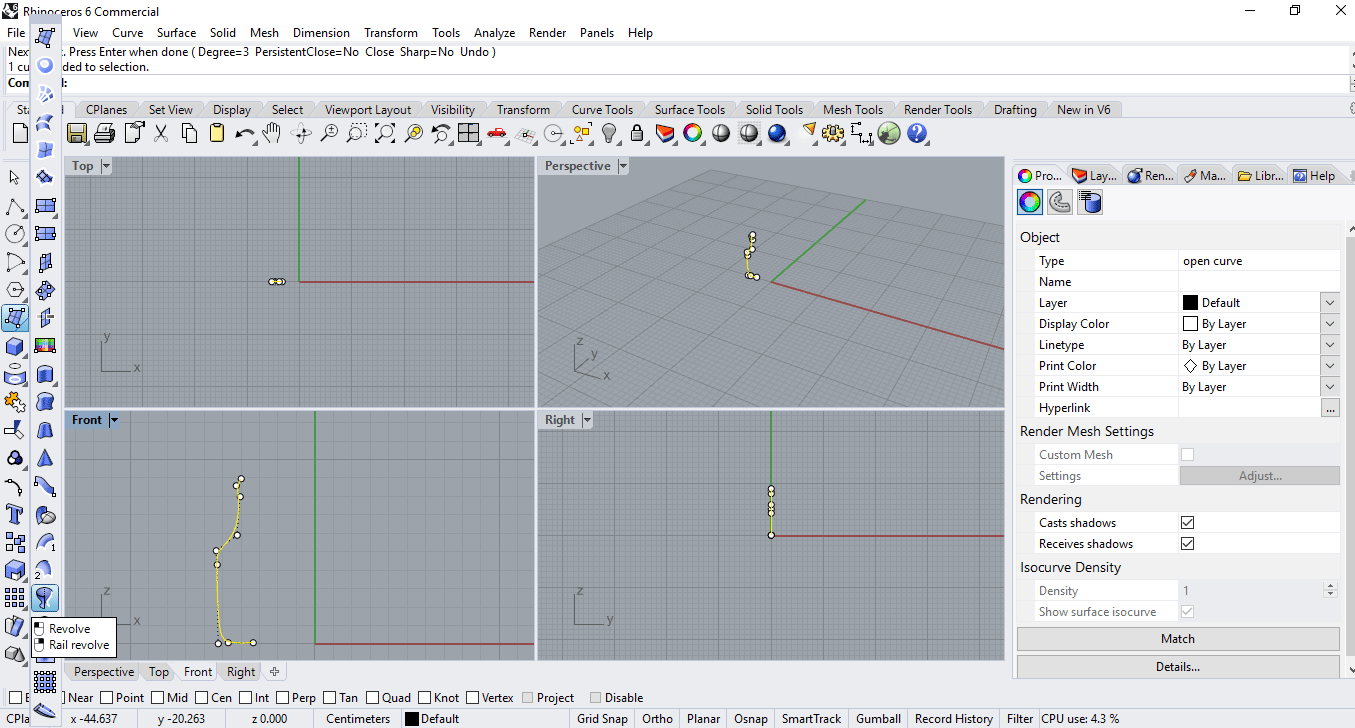Click the white Display Color swatch
Viewport: 1355px width, 728px height.
(1190, 324)
